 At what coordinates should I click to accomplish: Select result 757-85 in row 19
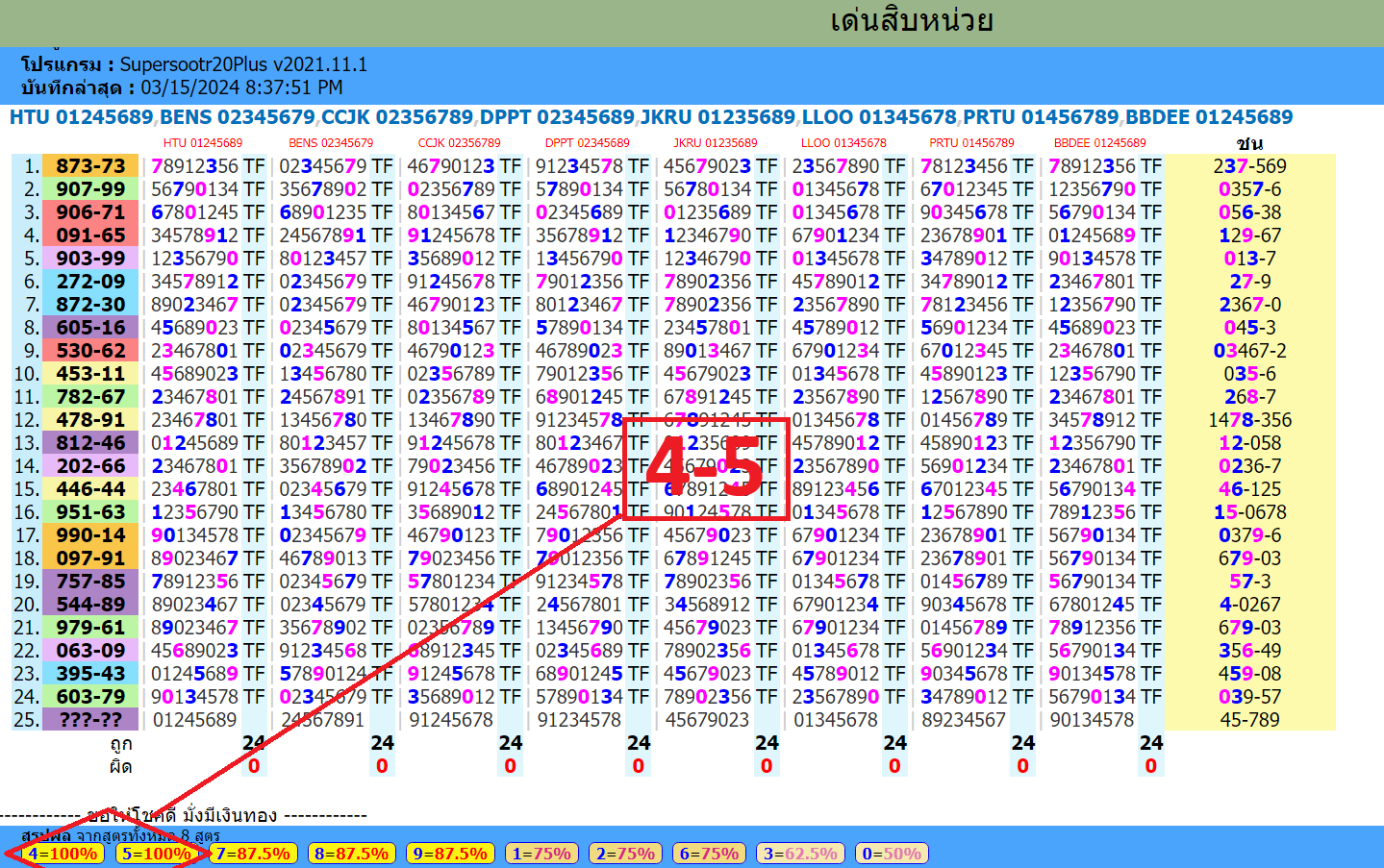(x=91, y=582)
